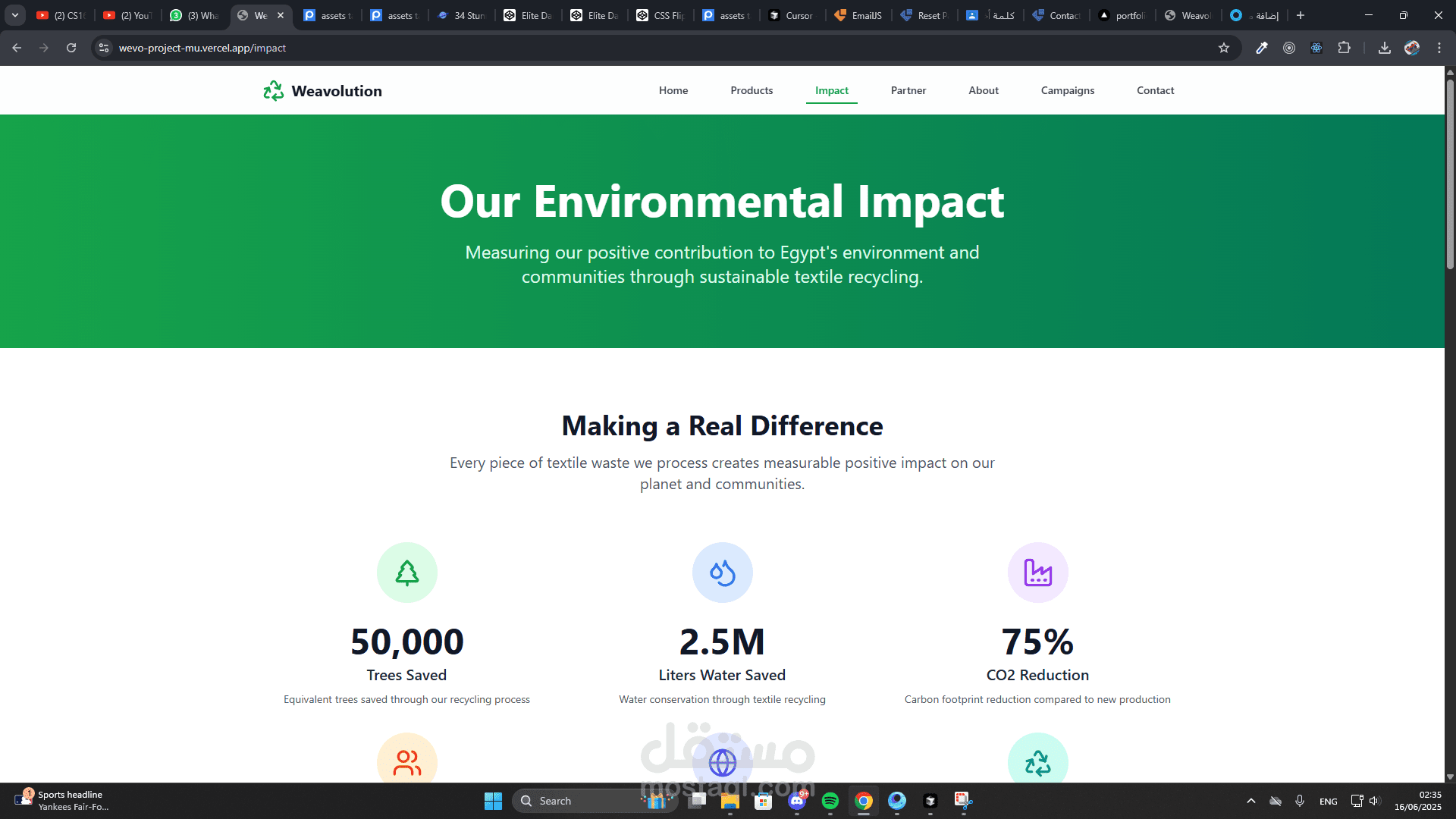
Task: Click the Weavolution recycle logo icon
Action: pyautogui.click(x=273, y=91)
